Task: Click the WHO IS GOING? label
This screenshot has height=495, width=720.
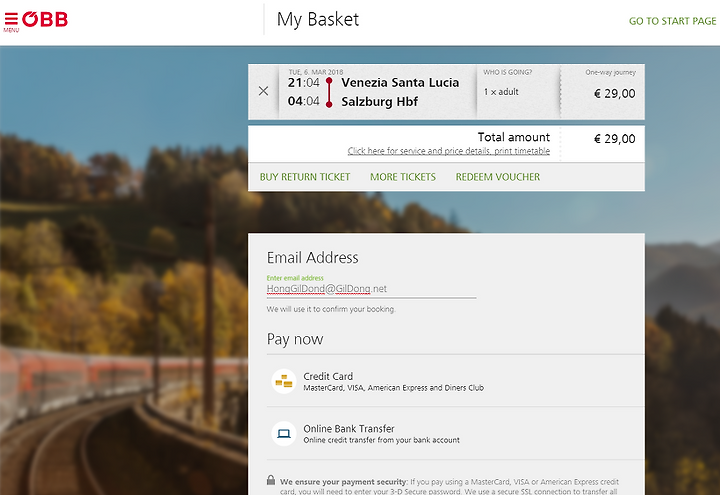Action: click(507, 72)
